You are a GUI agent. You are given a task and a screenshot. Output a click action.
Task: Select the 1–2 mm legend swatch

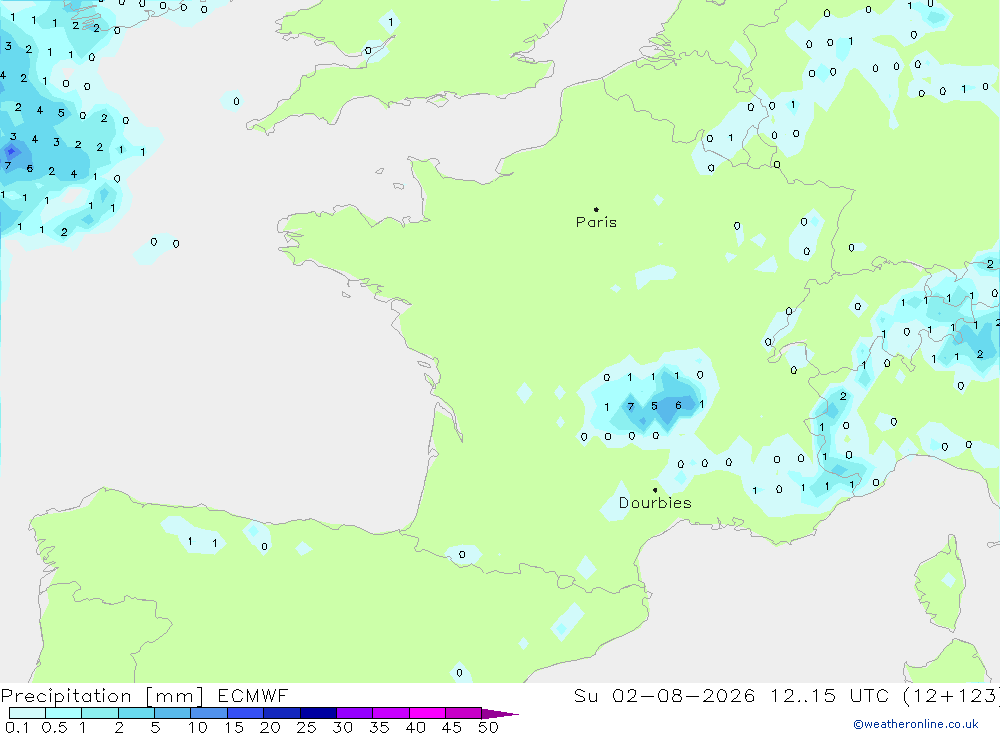point(100,713)
